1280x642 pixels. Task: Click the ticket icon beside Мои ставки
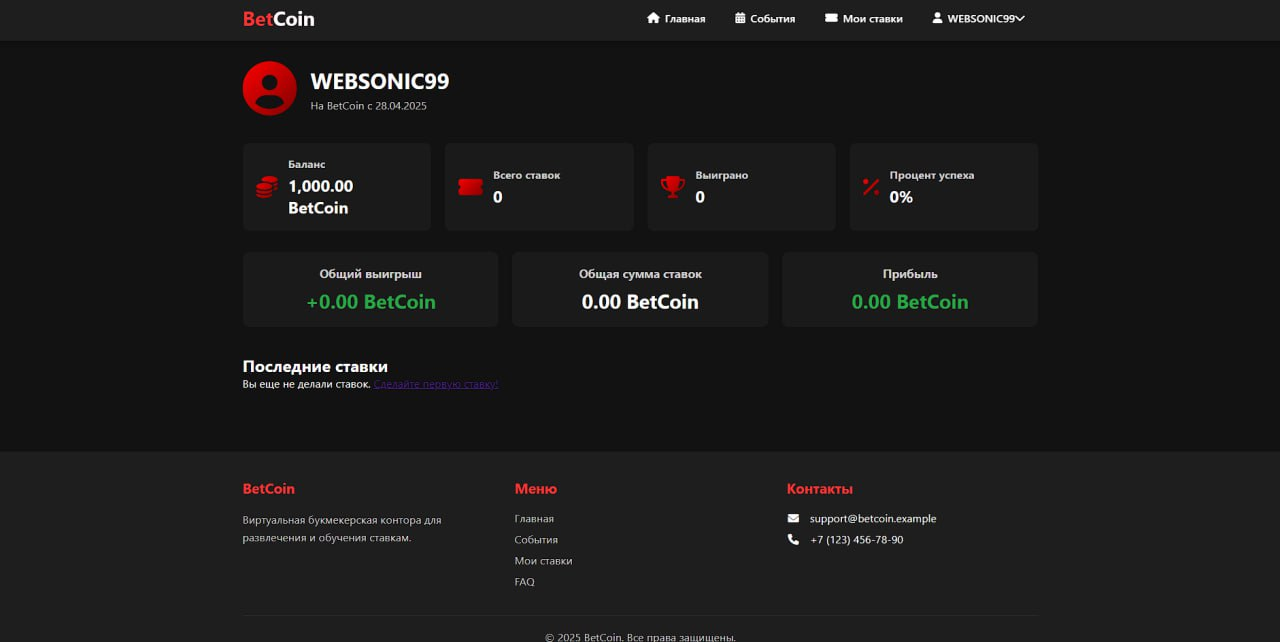point(831,18)
